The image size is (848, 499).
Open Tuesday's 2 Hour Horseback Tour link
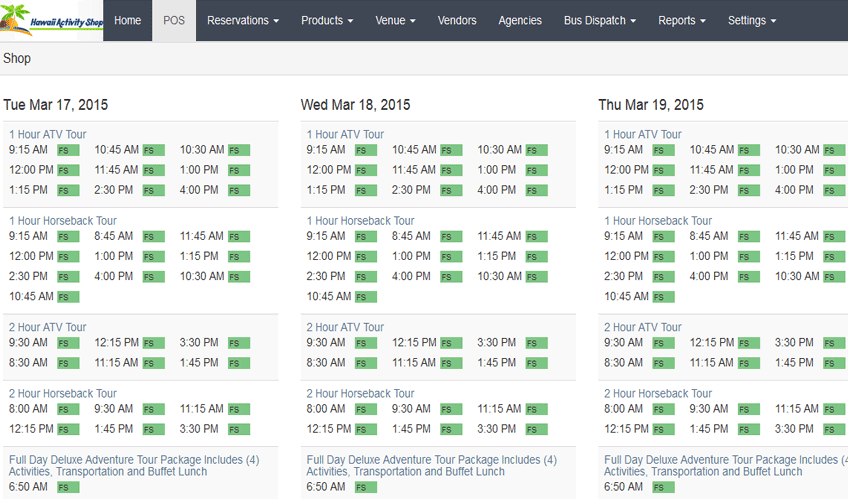coord(63,394)
